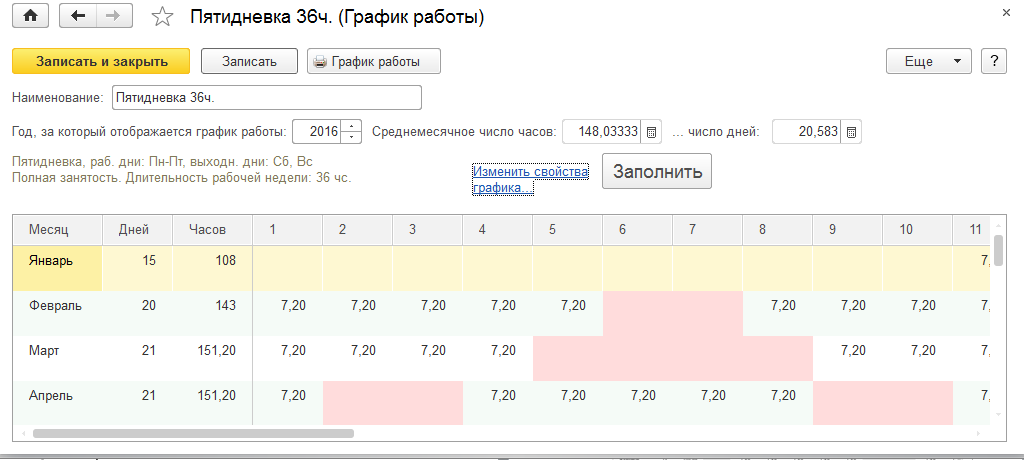
Task: Click Записать и закрыть button
Action: (101, 61)
